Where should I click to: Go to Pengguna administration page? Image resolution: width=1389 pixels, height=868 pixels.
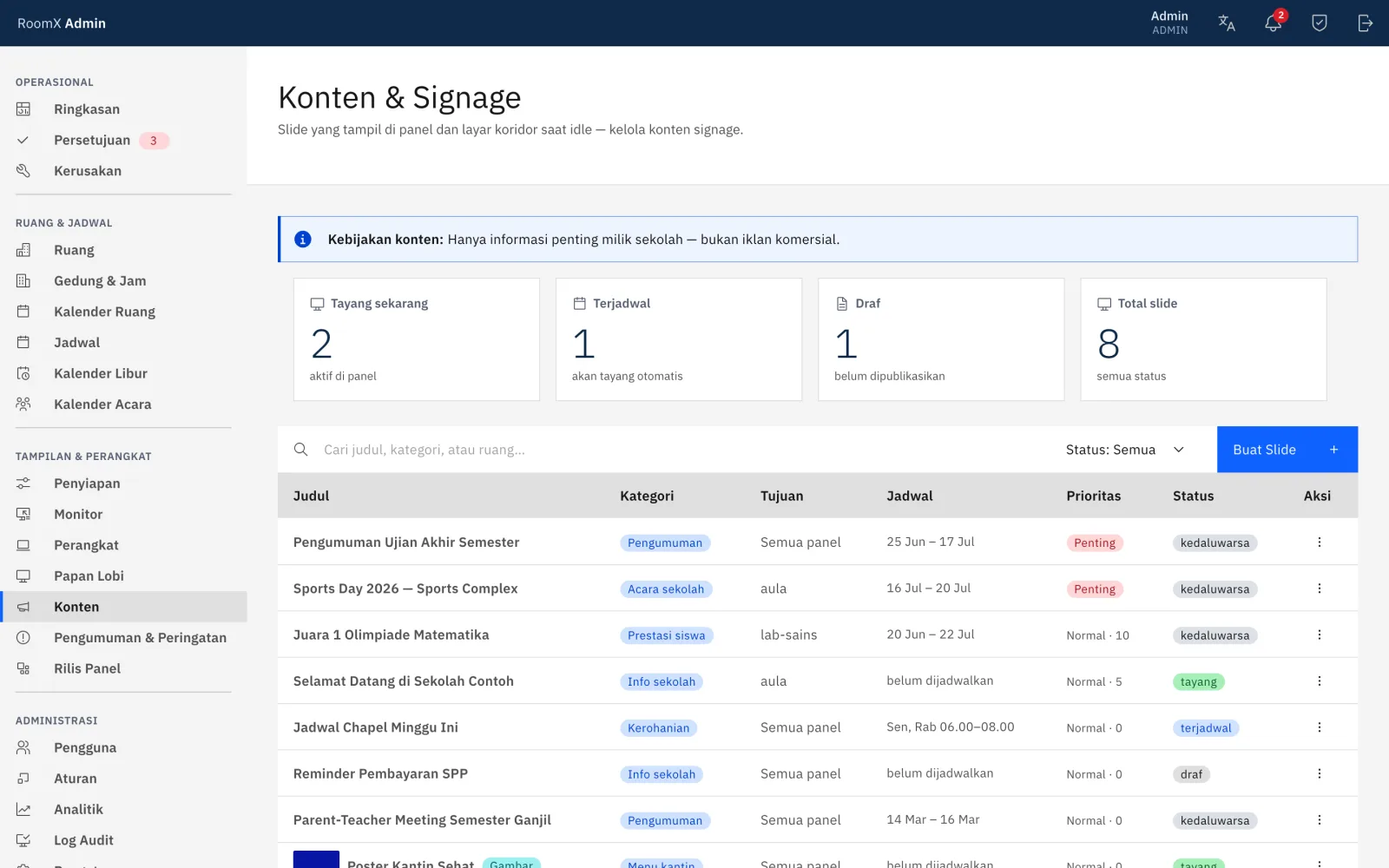(123, 748)
